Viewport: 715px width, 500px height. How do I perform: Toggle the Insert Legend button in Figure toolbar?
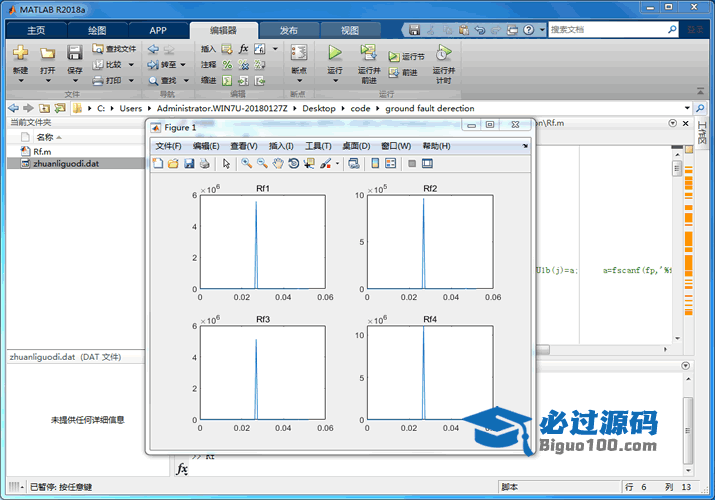pos(391,163)
